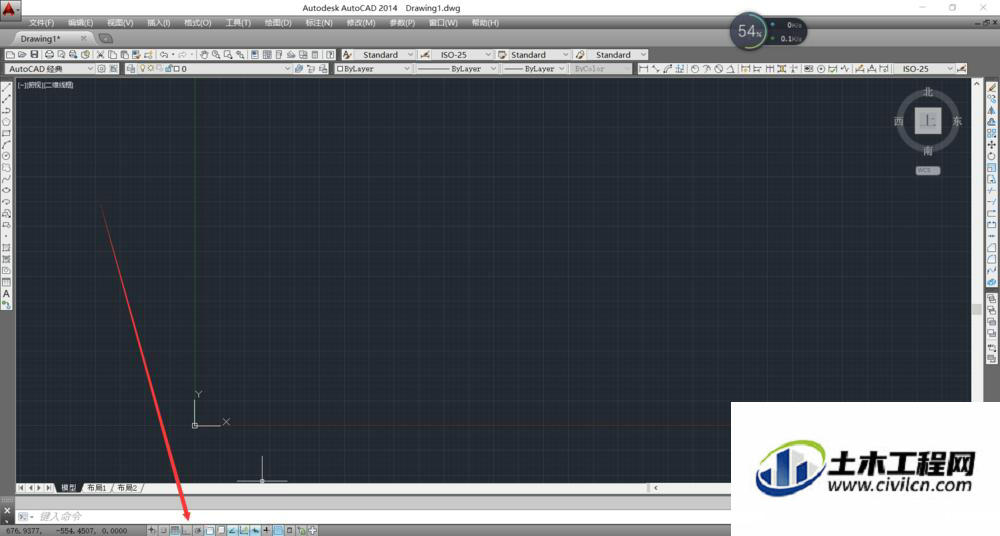Select the Move tool in modify toolbar

click(x=991, y=144)
